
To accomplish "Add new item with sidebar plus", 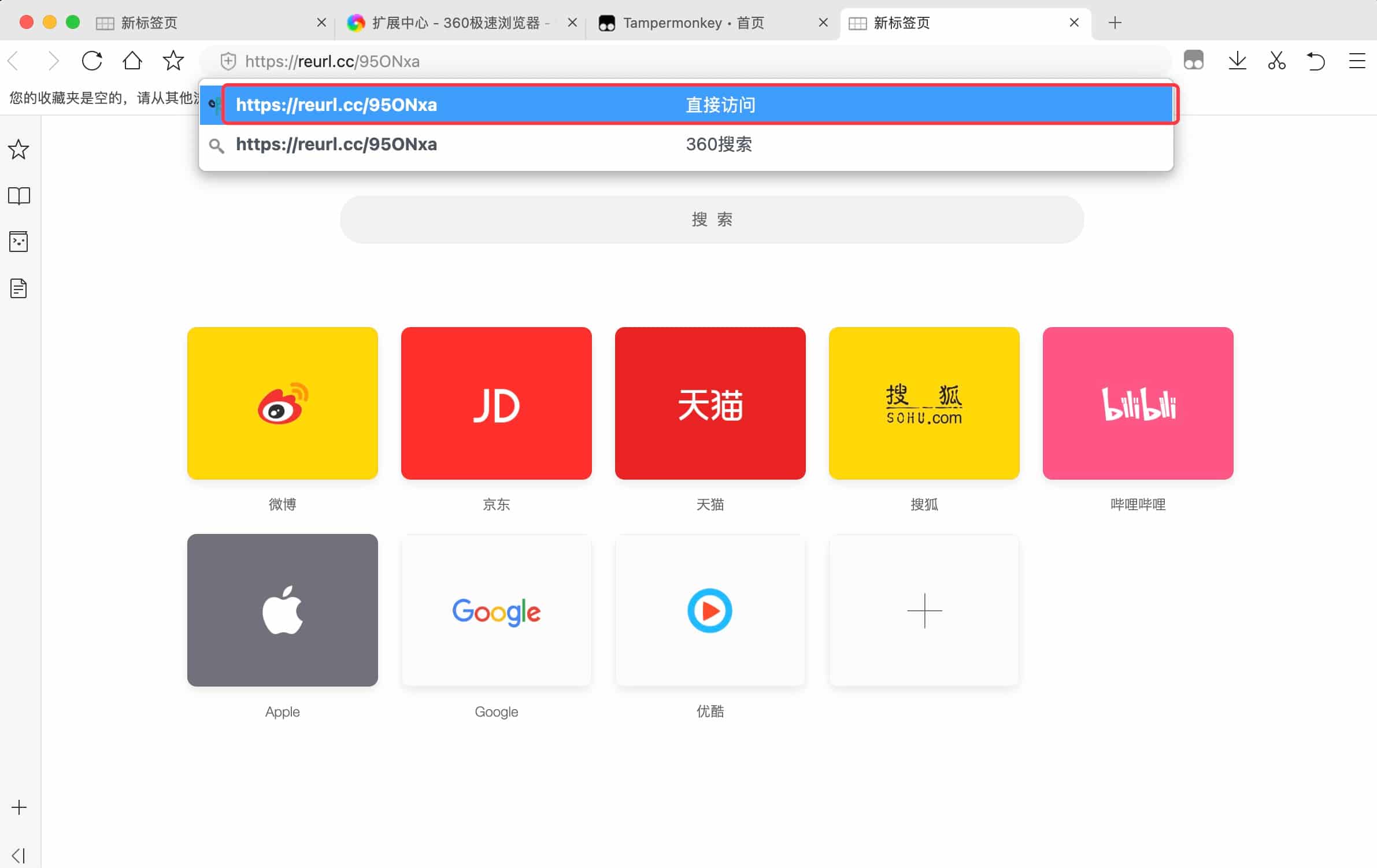I will coord(18,807).
